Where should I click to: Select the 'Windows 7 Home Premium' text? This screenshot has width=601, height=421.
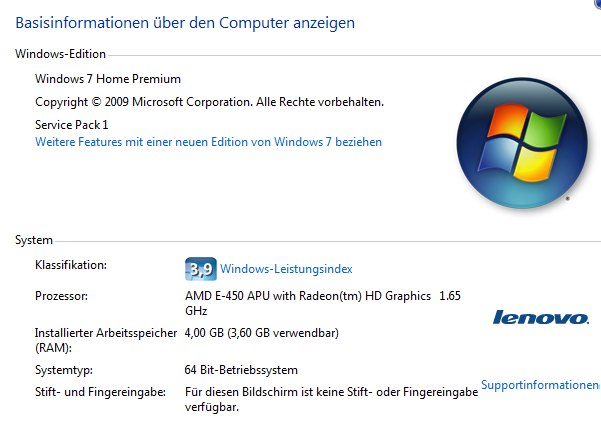click(x=108, y=79)
